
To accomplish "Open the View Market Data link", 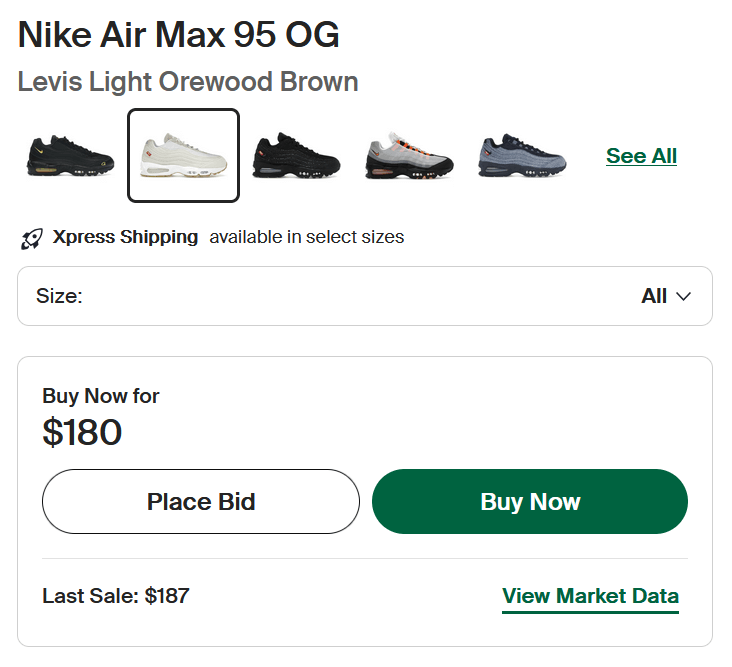I will (590, 597).
